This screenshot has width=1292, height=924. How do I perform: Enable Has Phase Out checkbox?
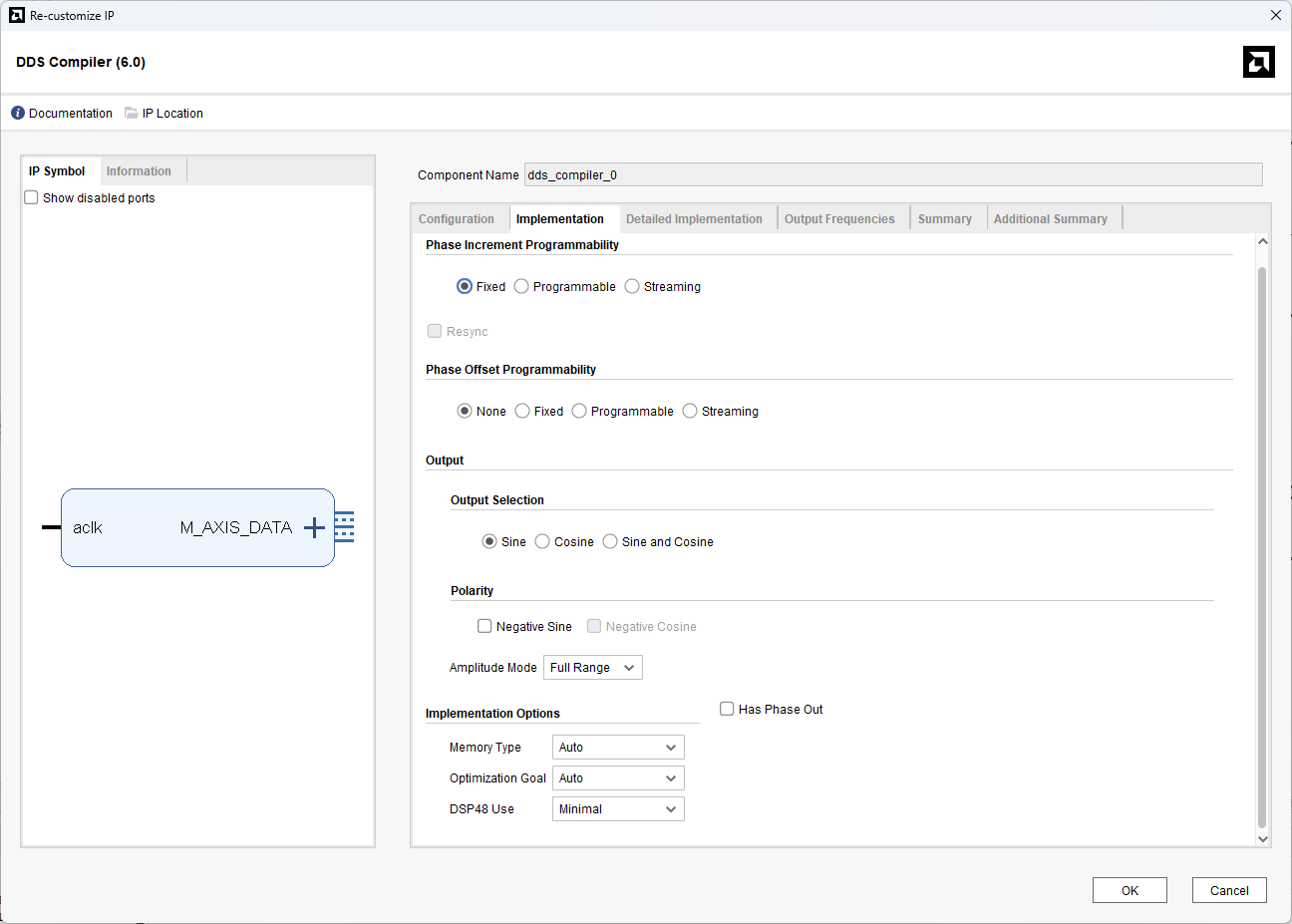pyautogui.click(x=727, y=709)
